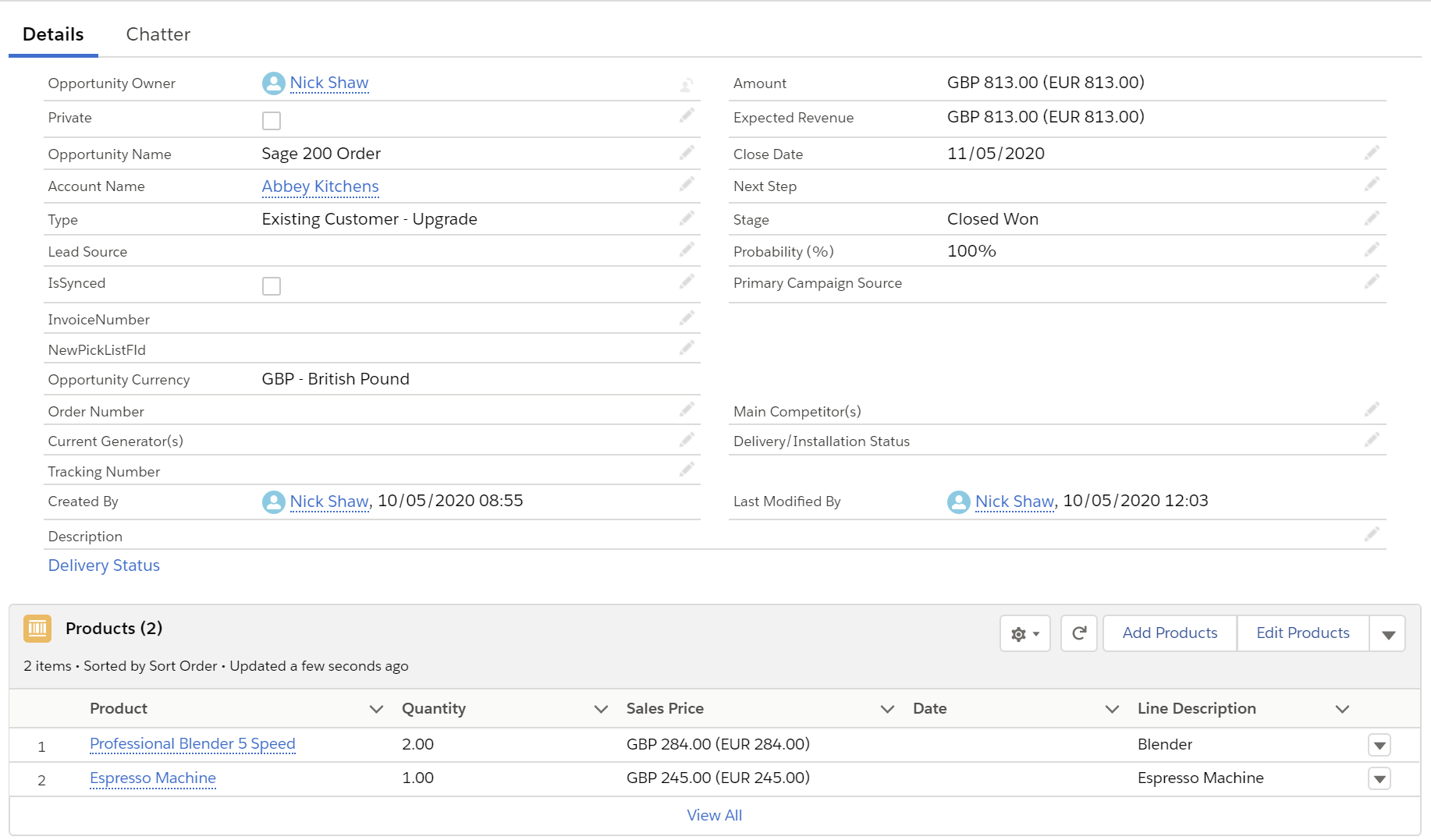Expand the row actions for Professional Blender
This screenshot has height=840, width=1431.
point(1380,746)
